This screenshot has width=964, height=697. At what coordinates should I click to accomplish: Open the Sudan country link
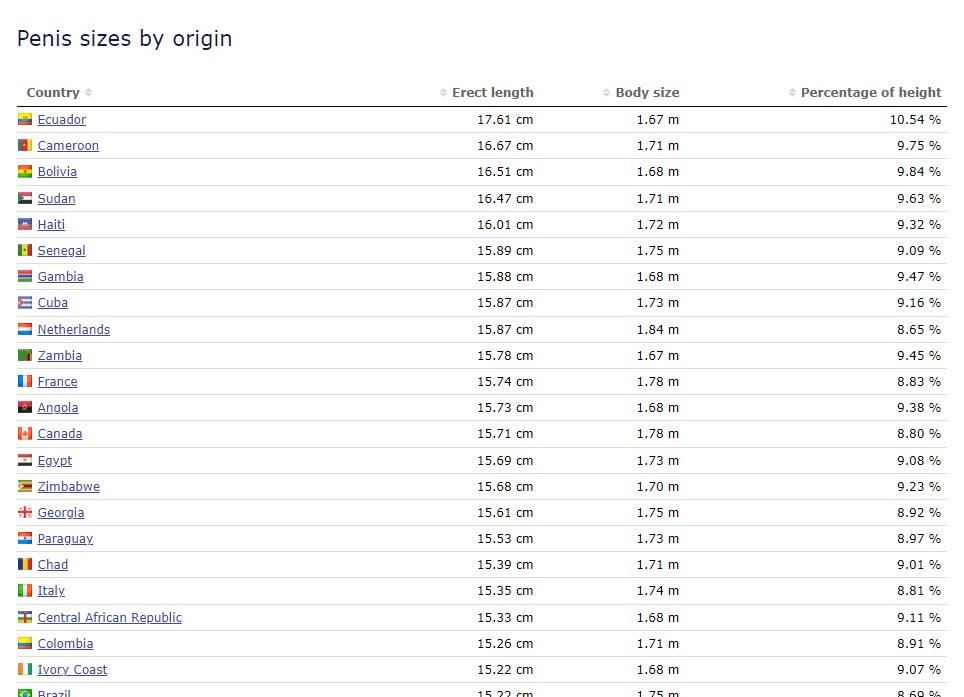(56, 199)
